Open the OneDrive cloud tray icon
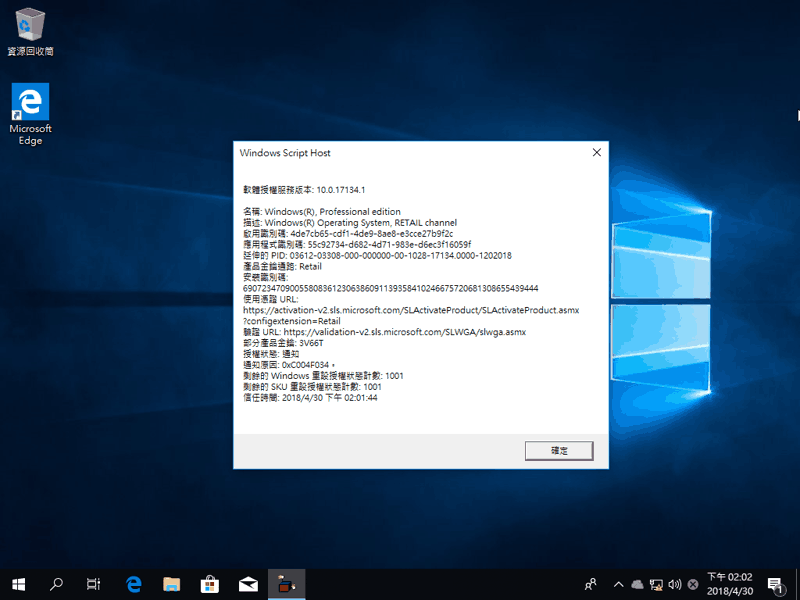This screenshot has width=800, height=600. click(x=637, y=584)
